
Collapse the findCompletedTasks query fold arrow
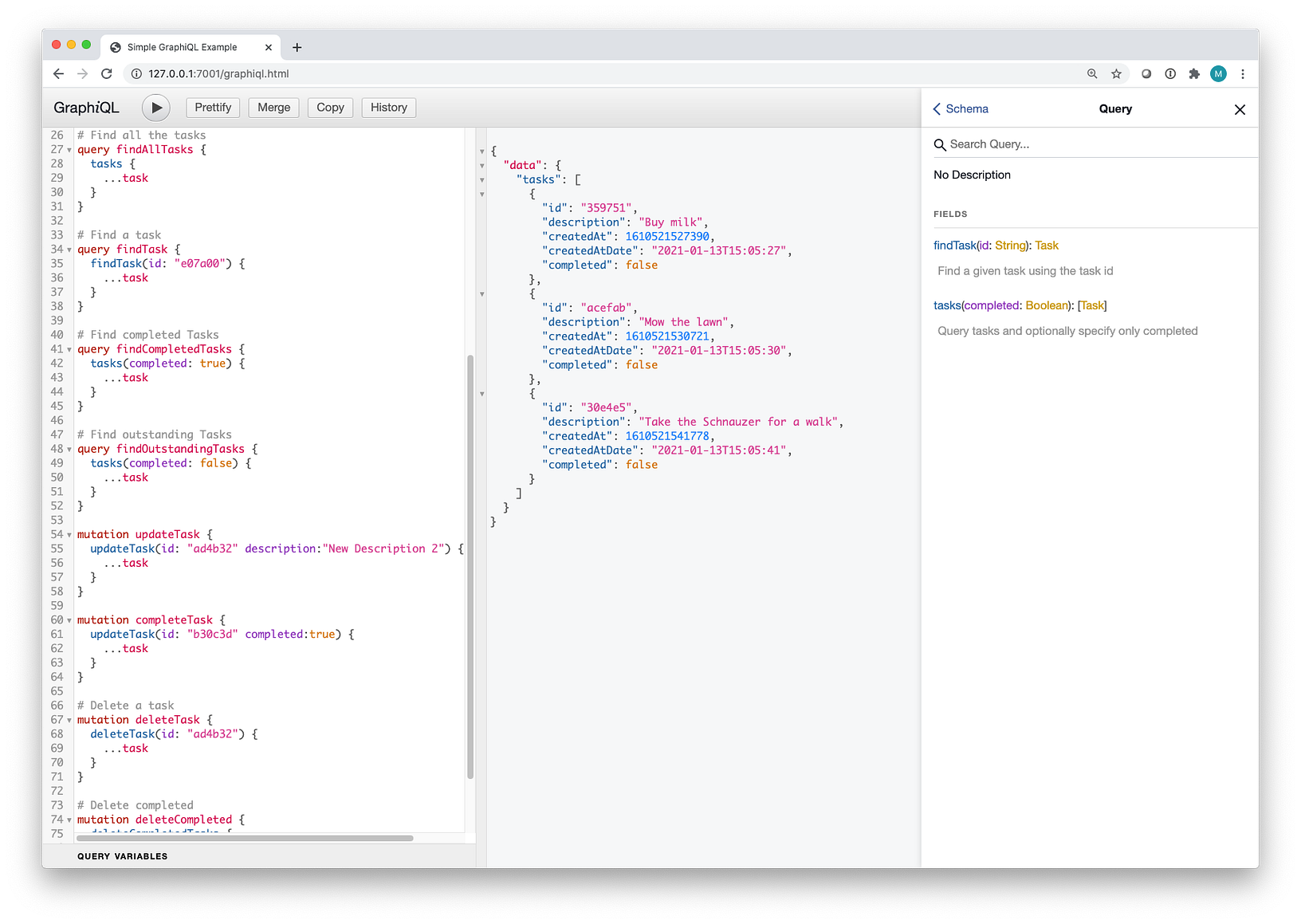(x=69, y=349)
